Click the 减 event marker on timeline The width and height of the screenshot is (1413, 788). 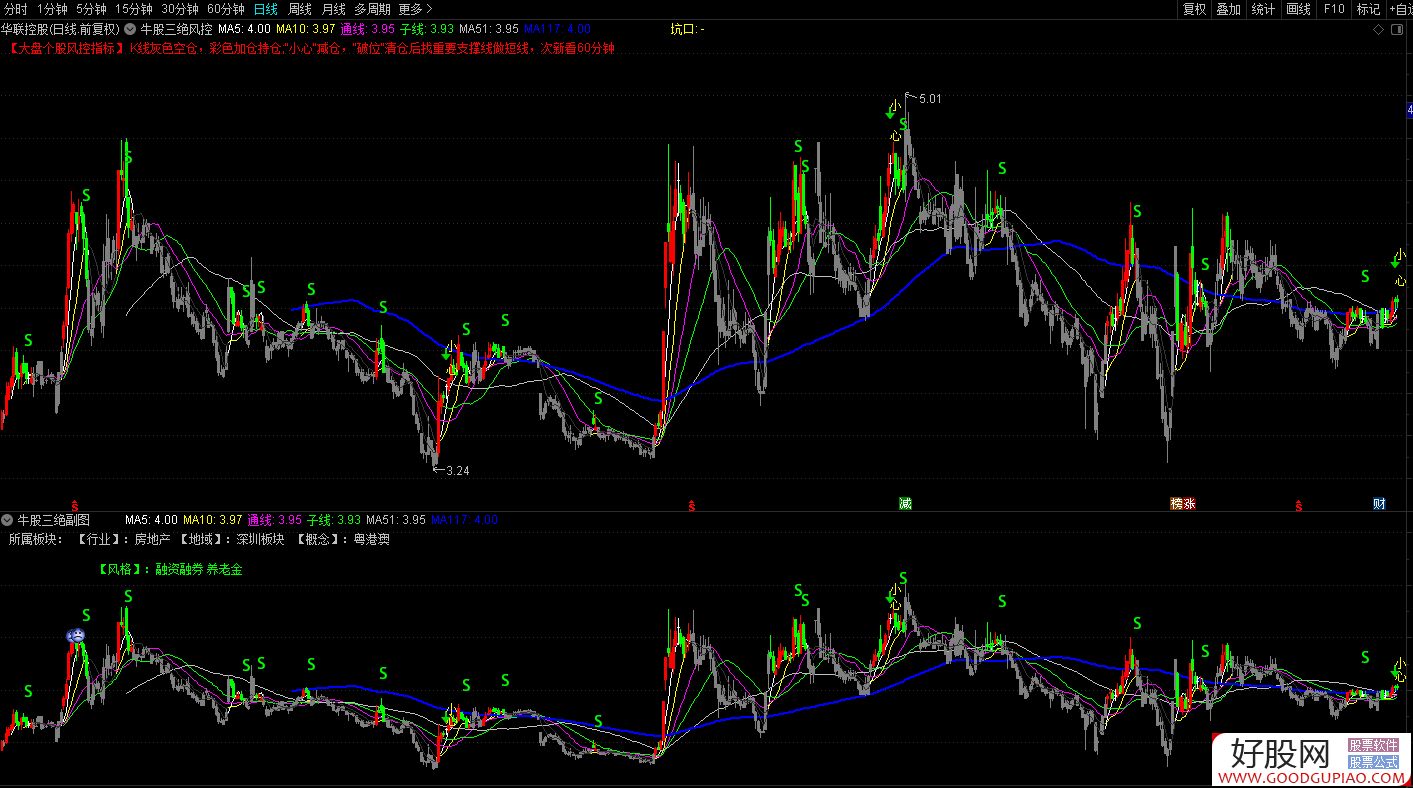pos(905,503)
